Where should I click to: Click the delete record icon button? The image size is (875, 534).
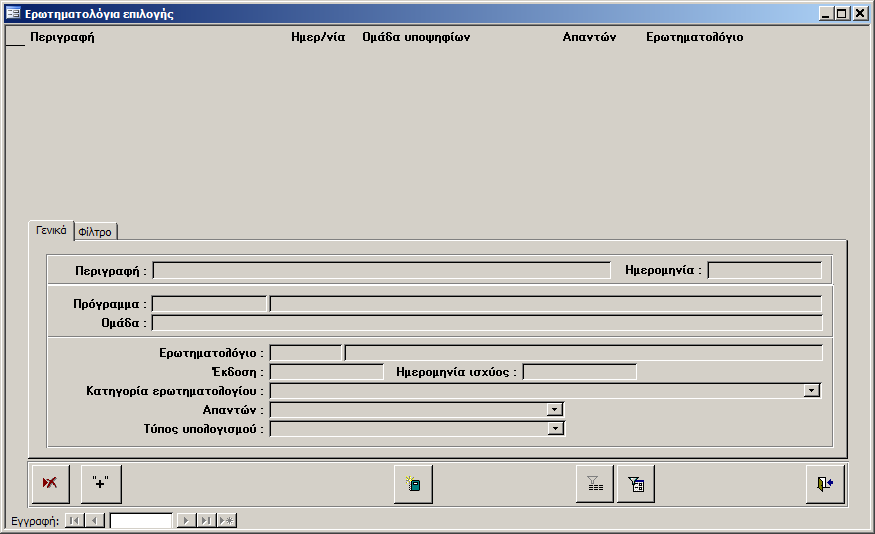pos(50,484)
